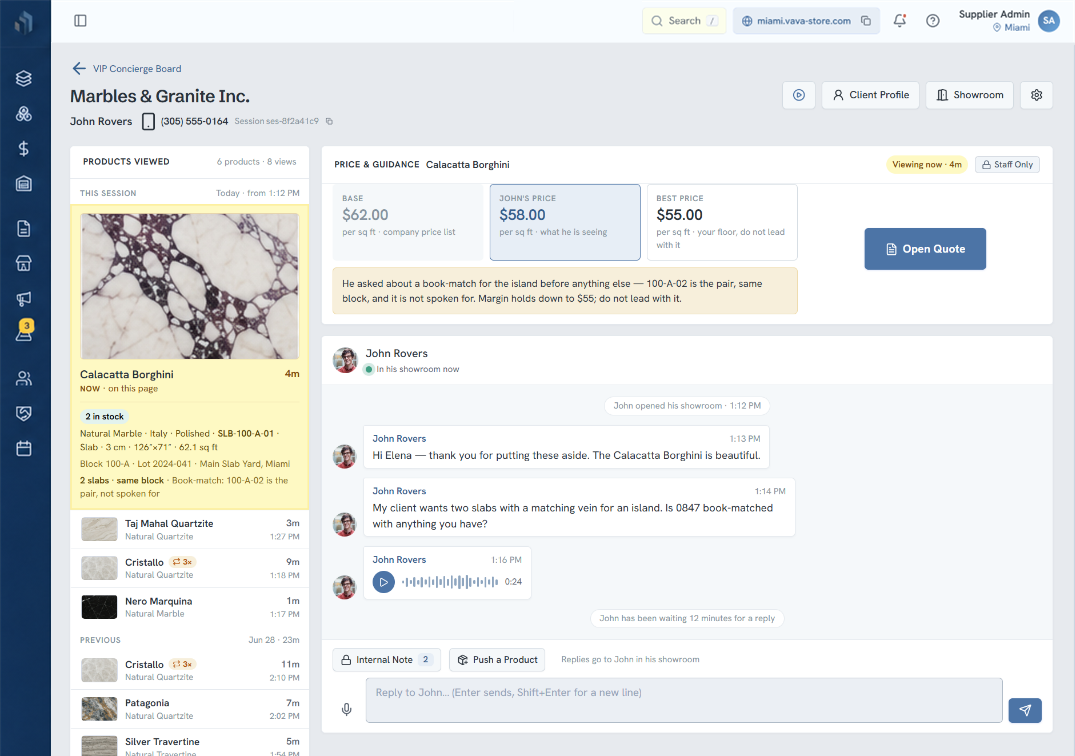
Task: Click the Reply to John message field
Action: pyautogui.click(x=684, y=700)
